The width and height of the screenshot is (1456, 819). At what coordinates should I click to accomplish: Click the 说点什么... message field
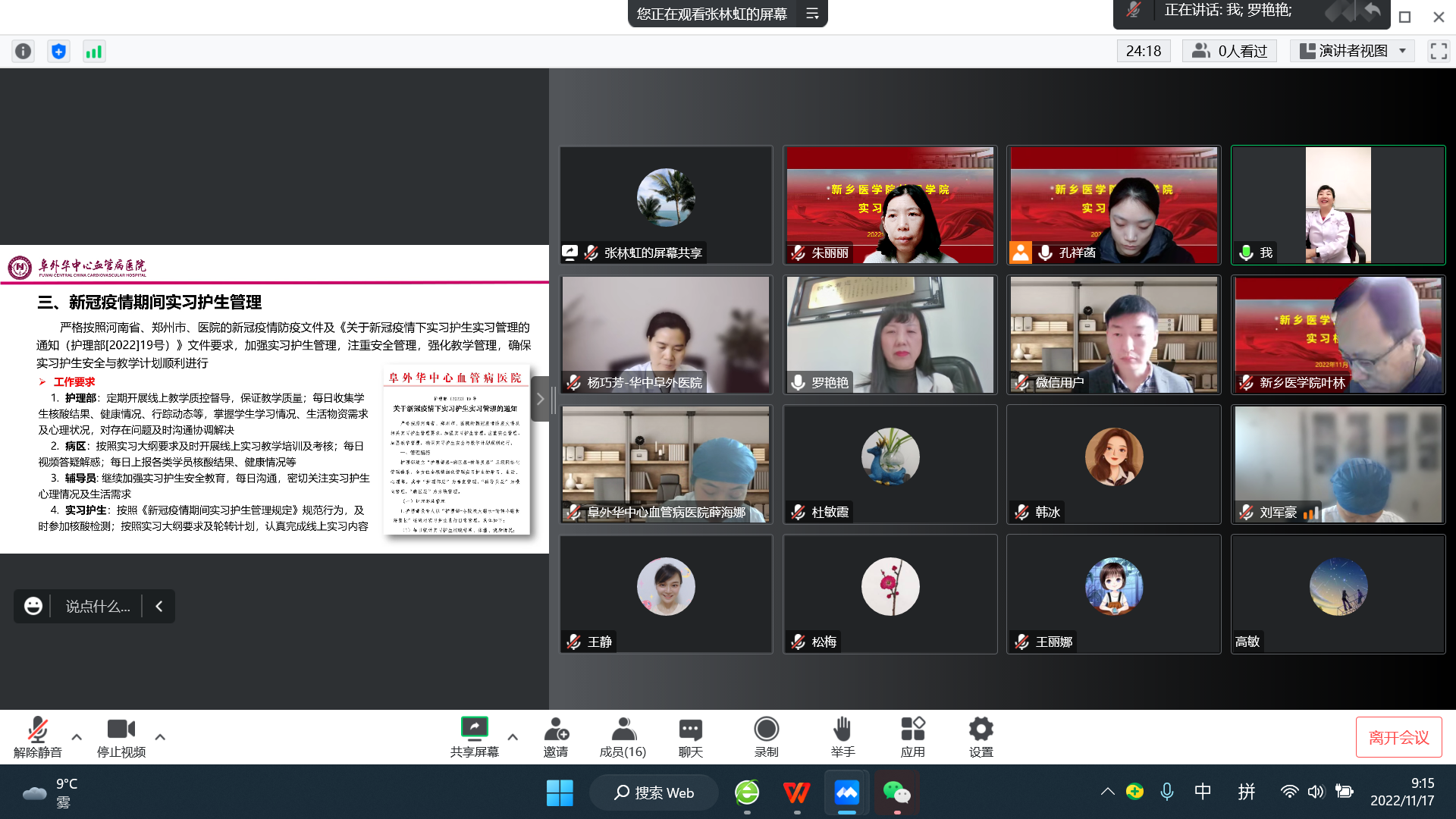98,606
